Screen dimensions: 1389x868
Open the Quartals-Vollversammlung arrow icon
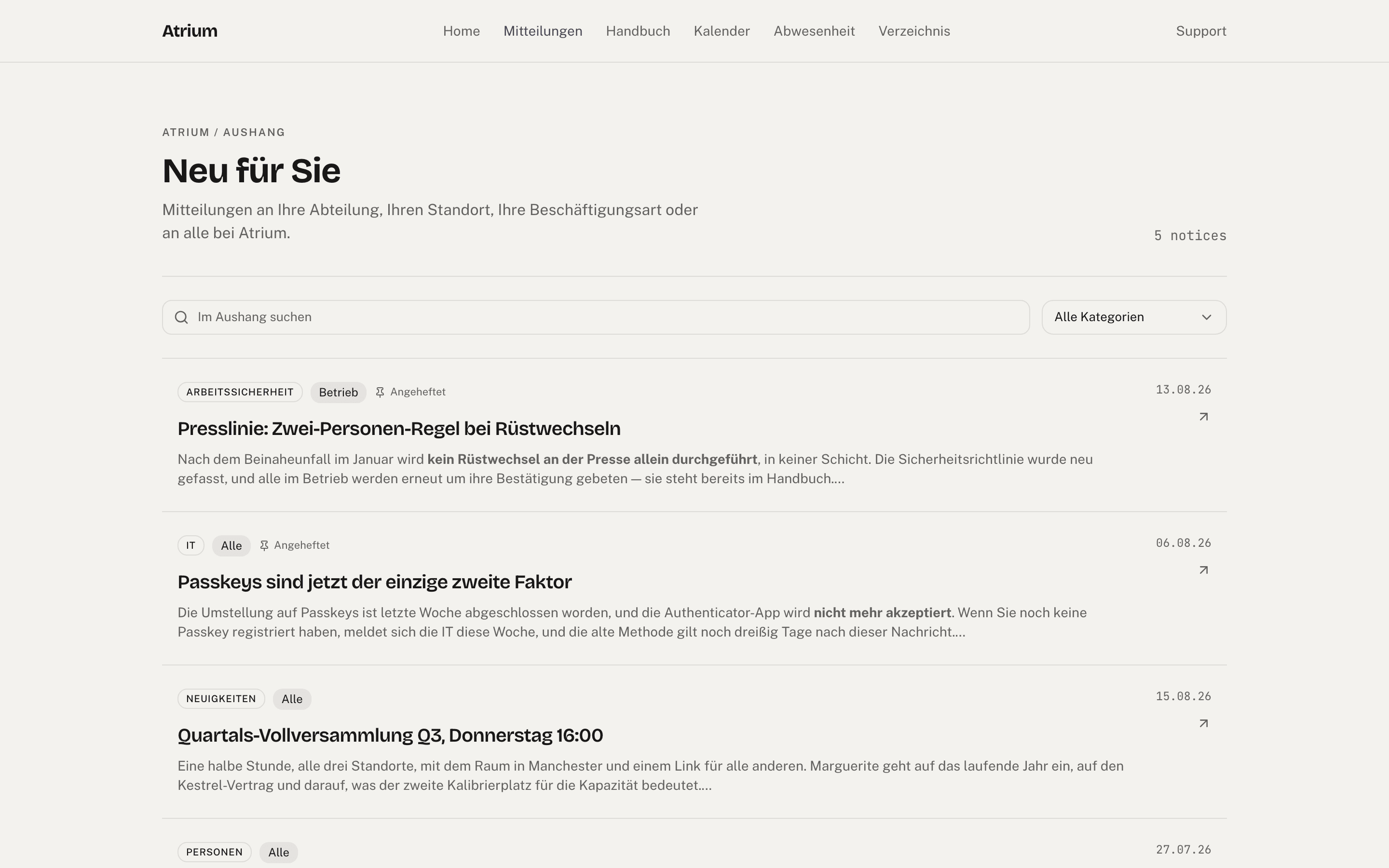[1204, 723]
